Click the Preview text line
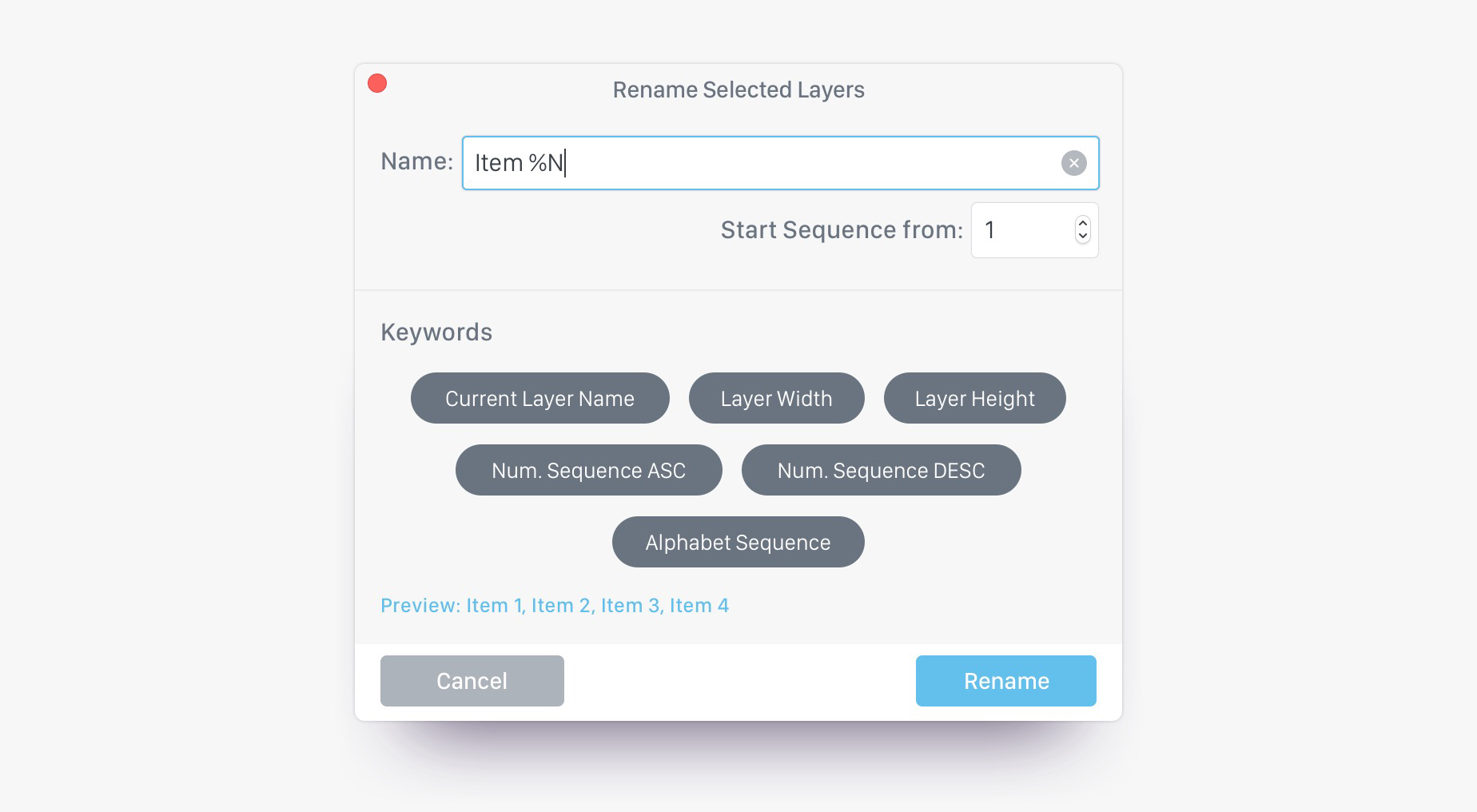This screenshot has height=812, width=1477. tap(555, 605)
